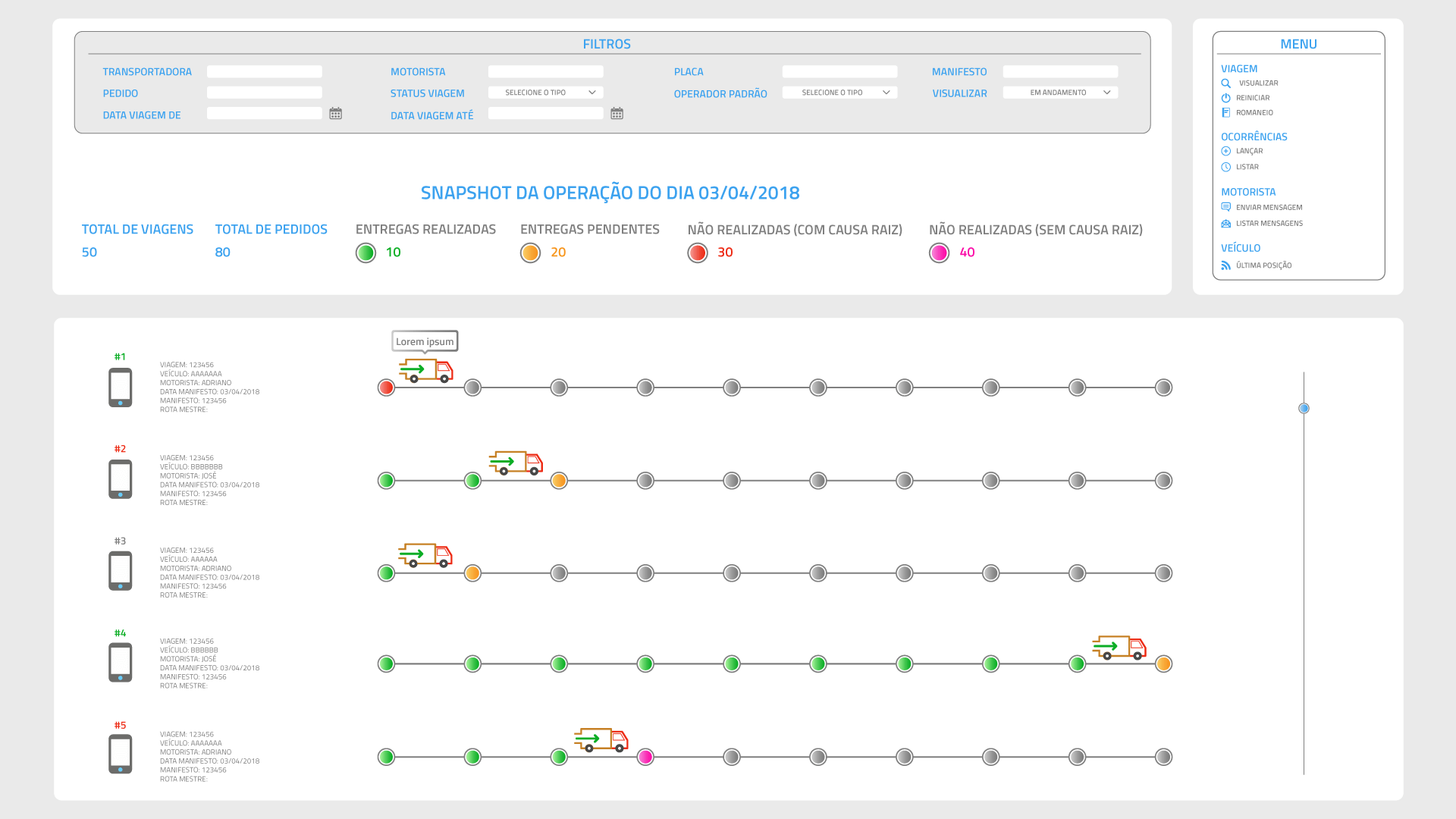Click the Data Viagem De date field
This screenshot has width=1456, height=819.
(265, 113)
